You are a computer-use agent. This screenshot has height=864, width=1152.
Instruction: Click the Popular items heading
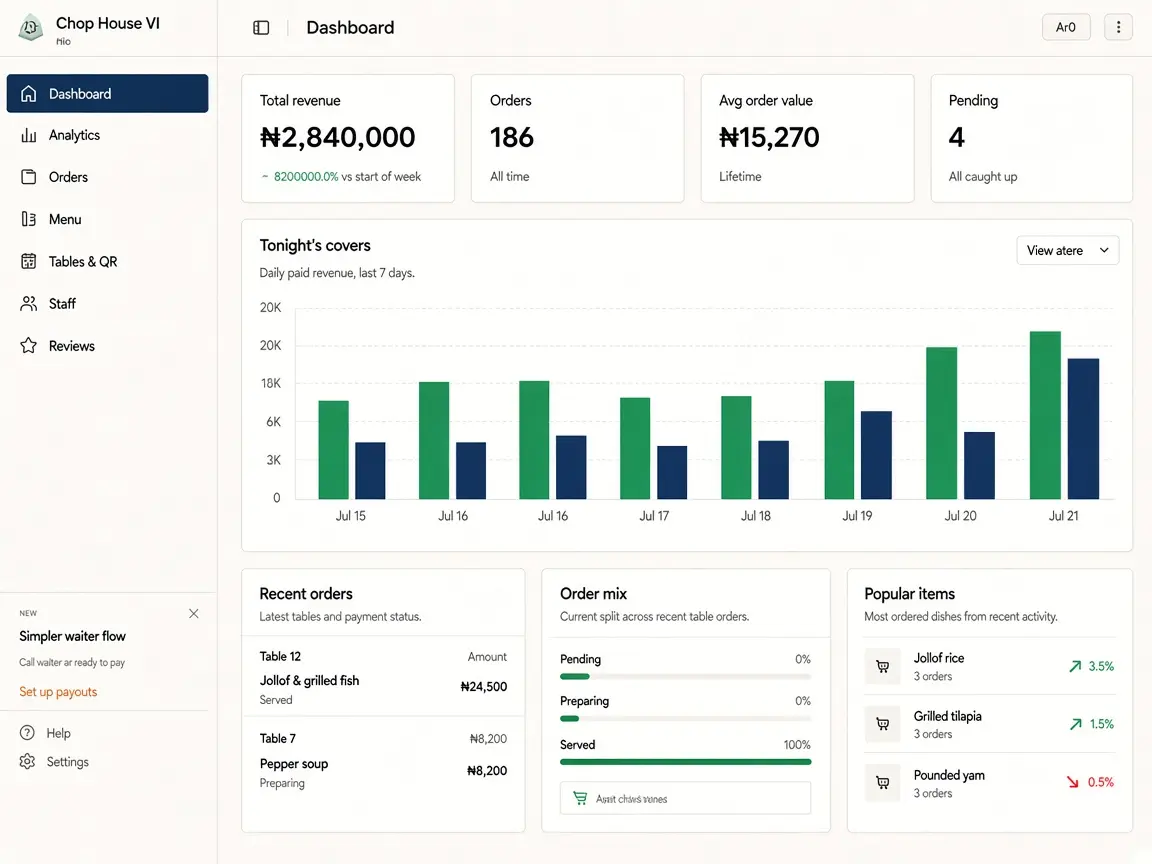[x=910, y=594]
